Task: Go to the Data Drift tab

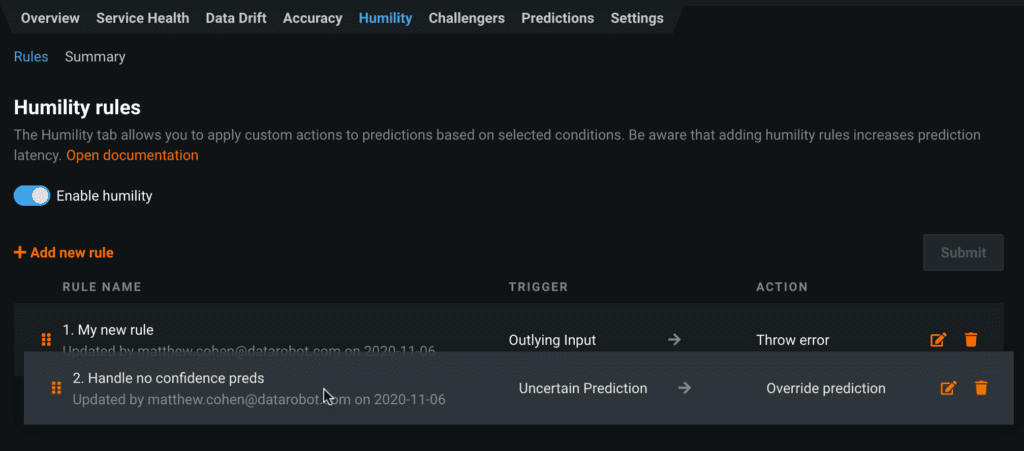Action: (x=236, y=18)
